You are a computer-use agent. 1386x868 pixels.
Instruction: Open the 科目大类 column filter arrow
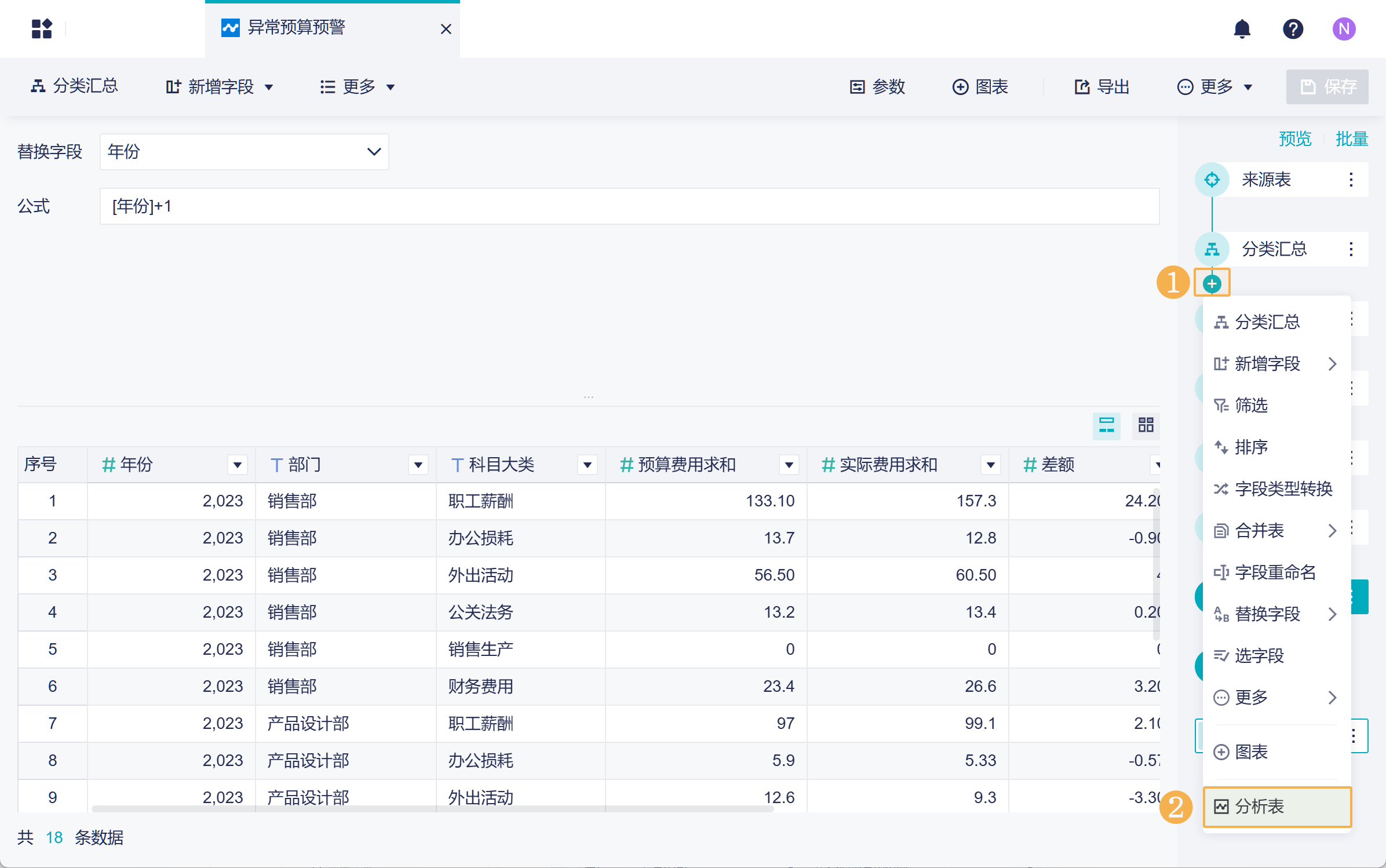pyautogui.click(x=587, y=465)
